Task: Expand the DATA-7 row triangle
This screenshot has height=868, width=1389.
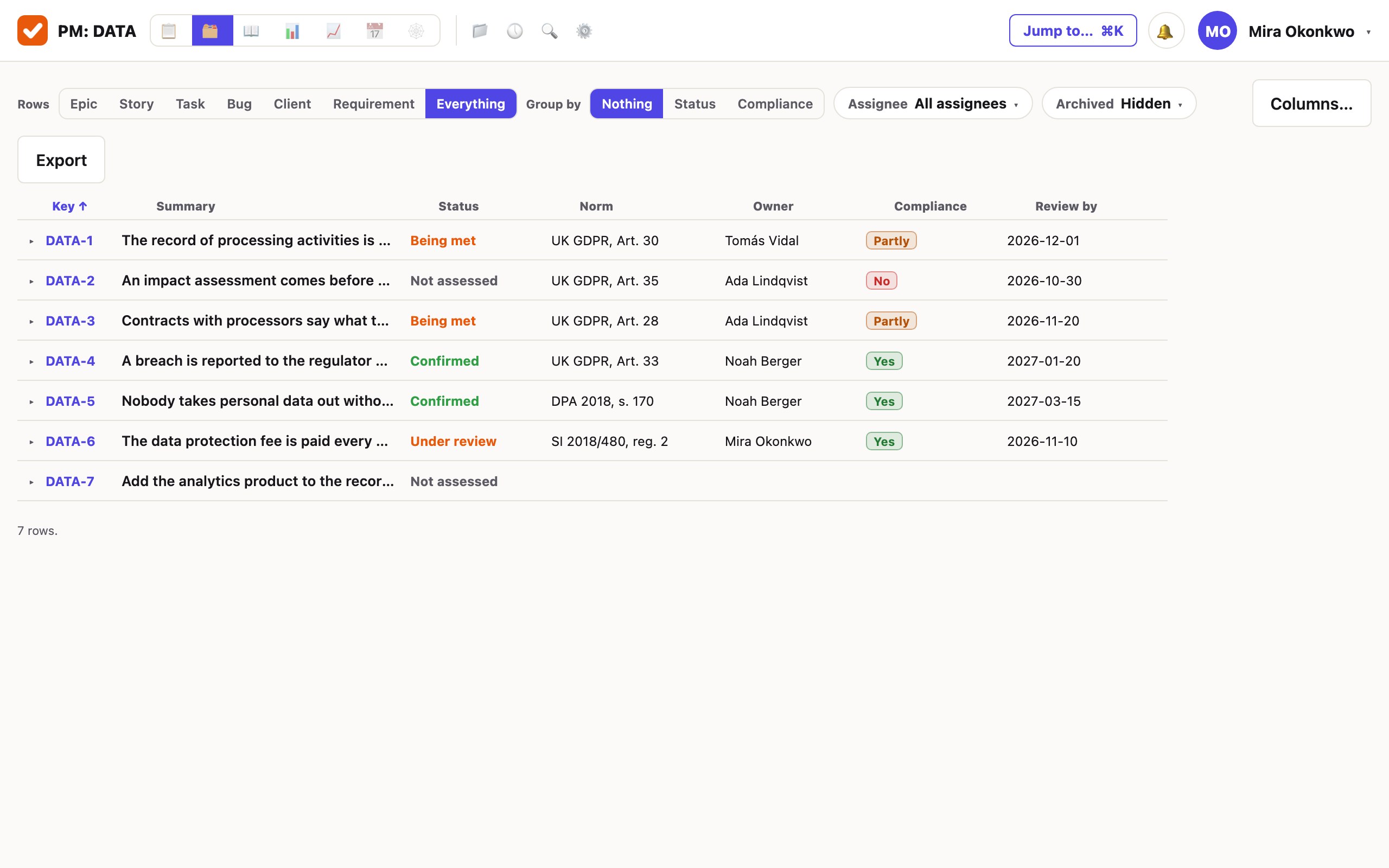Action: (x=31, y=483)
